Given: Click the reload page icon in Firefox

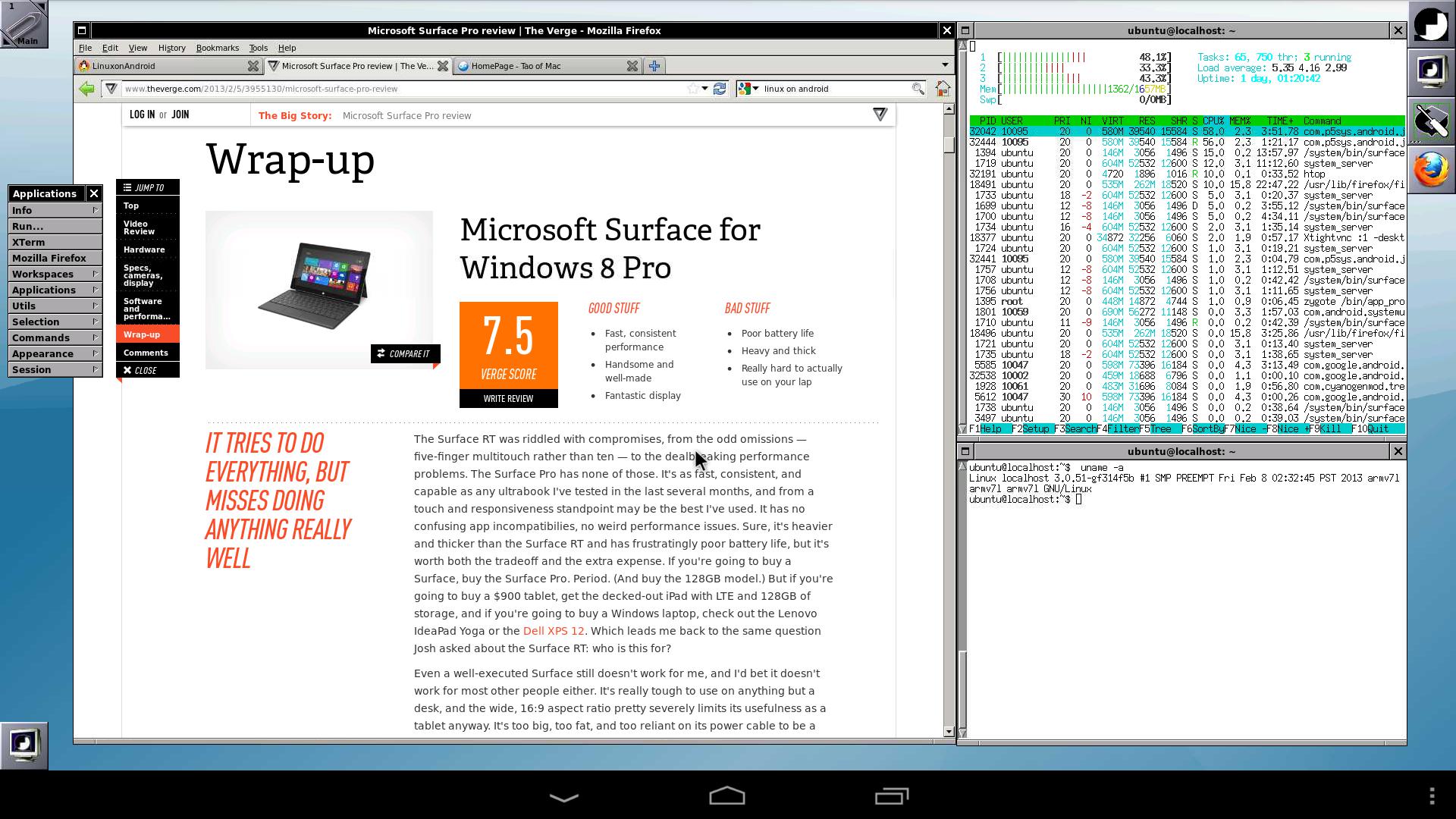Looking at the screenshot, I should (720, 89).
